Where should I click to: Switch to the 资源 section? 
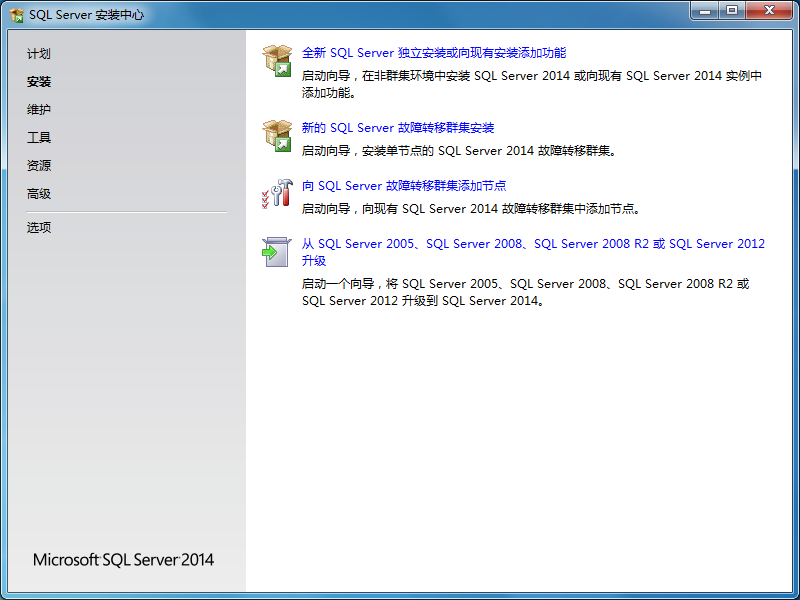point(38,165)
